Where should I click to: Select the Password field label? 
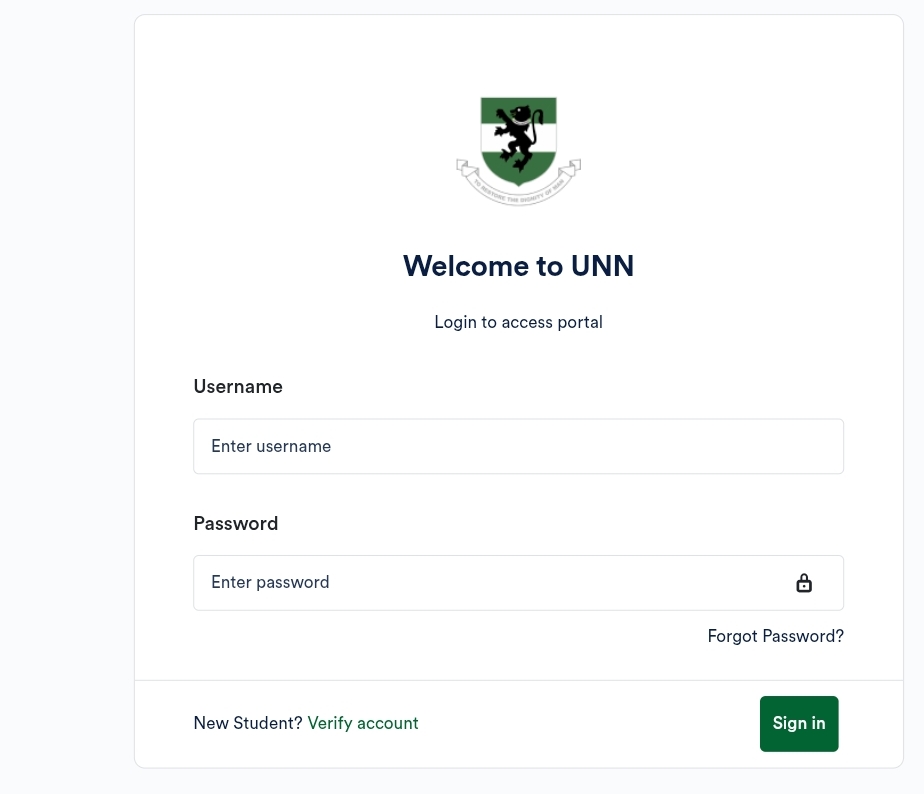[x=236, y=523]
